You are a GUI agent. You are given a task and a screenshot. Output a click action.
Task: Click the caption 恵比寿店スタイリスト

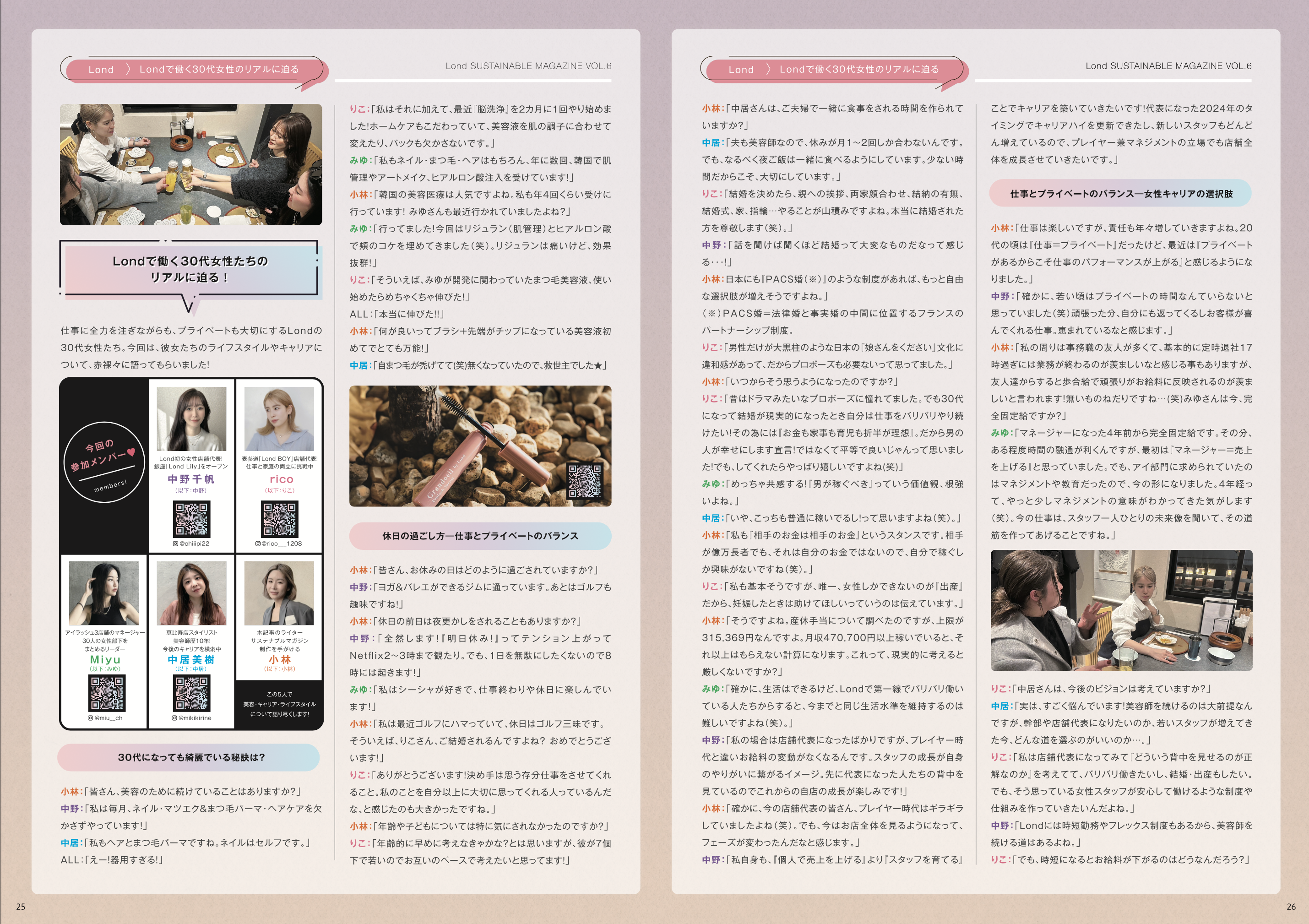pyautogui.click(x=191, y=633)
